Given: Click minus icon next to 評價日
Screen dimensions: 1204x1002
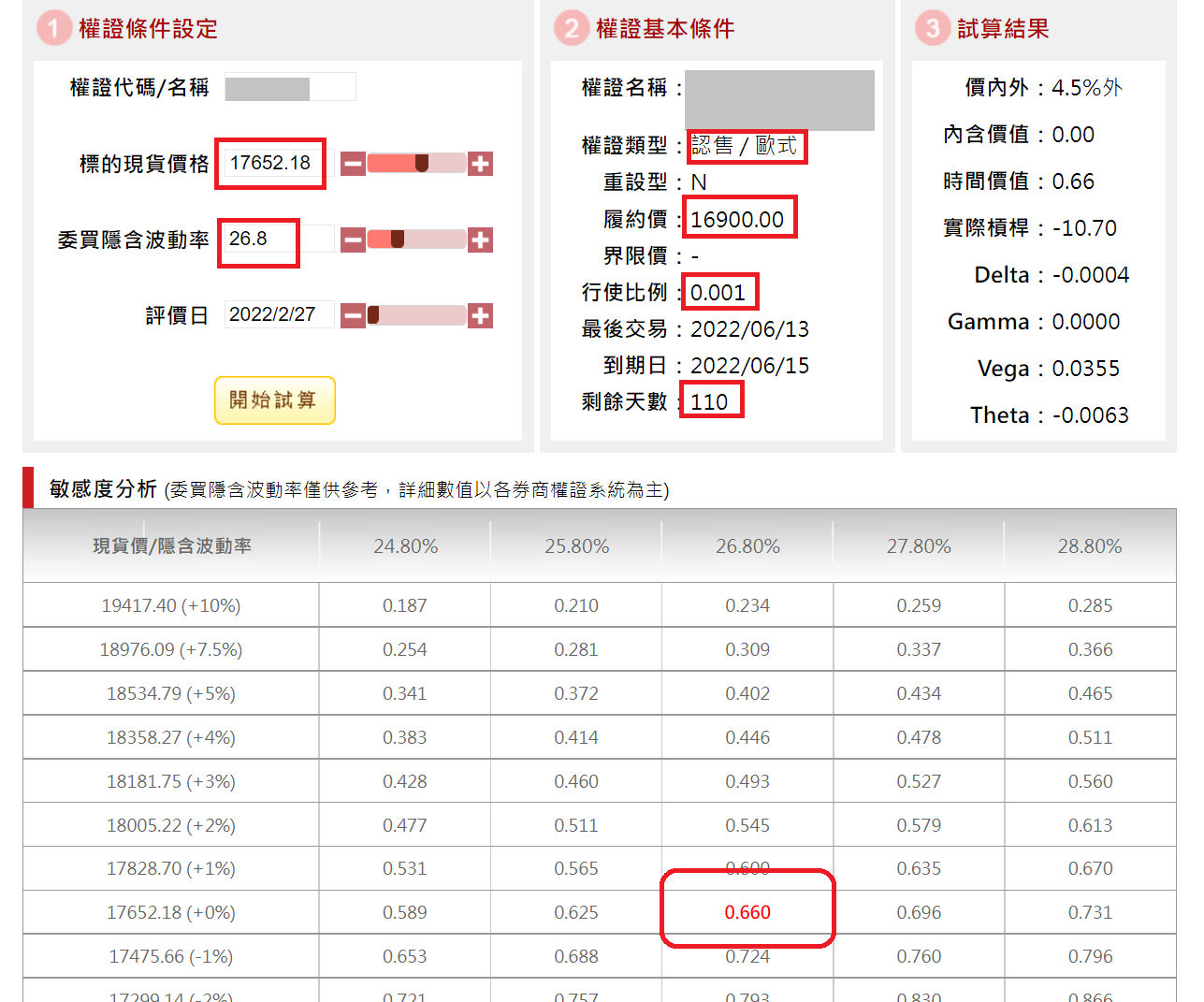Looking at the screenshot, I should point(353,316).
